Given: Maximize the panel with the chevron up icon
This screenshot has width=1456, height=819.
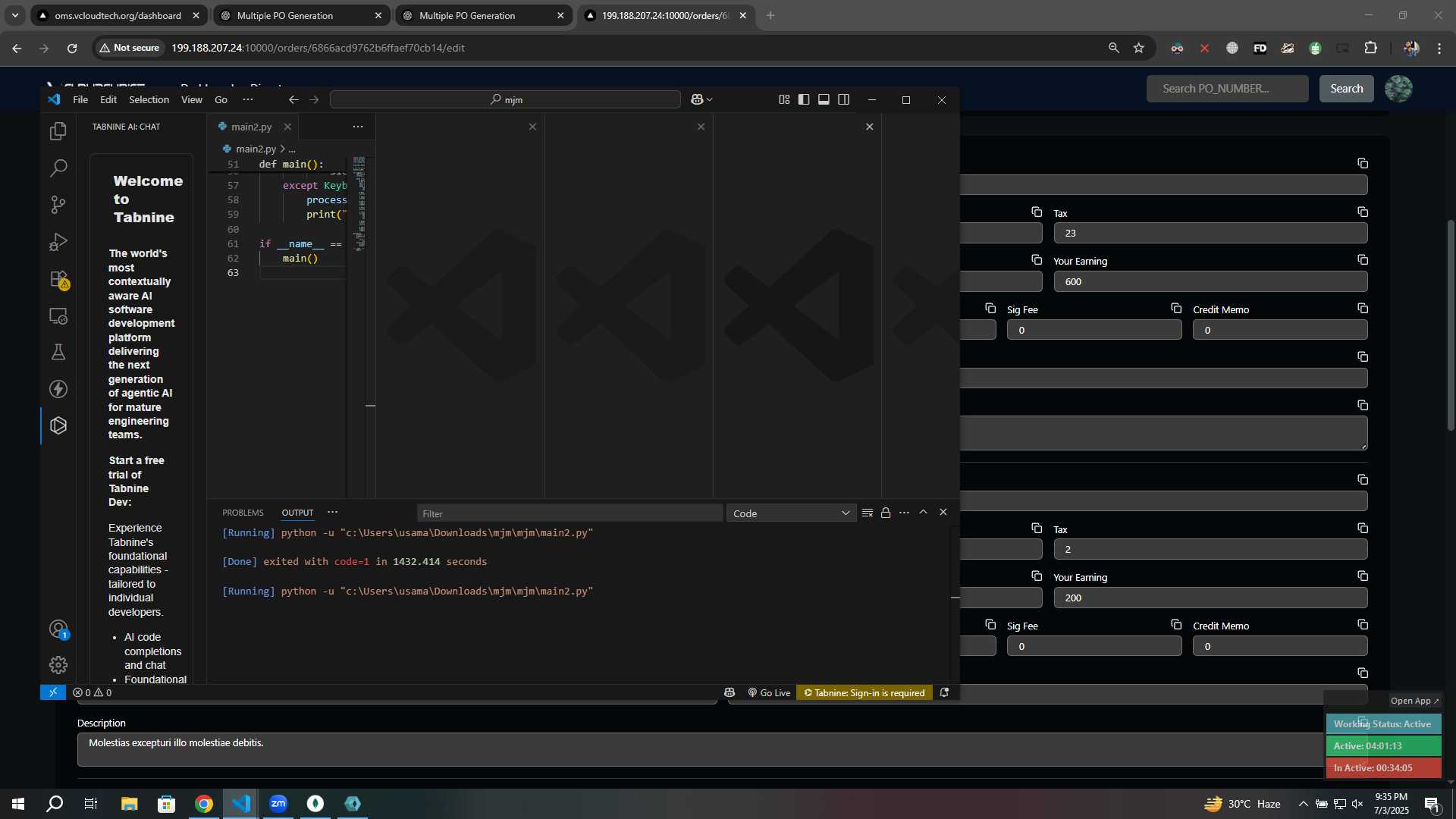Looking at the screenshot, I should click(924, 512).
